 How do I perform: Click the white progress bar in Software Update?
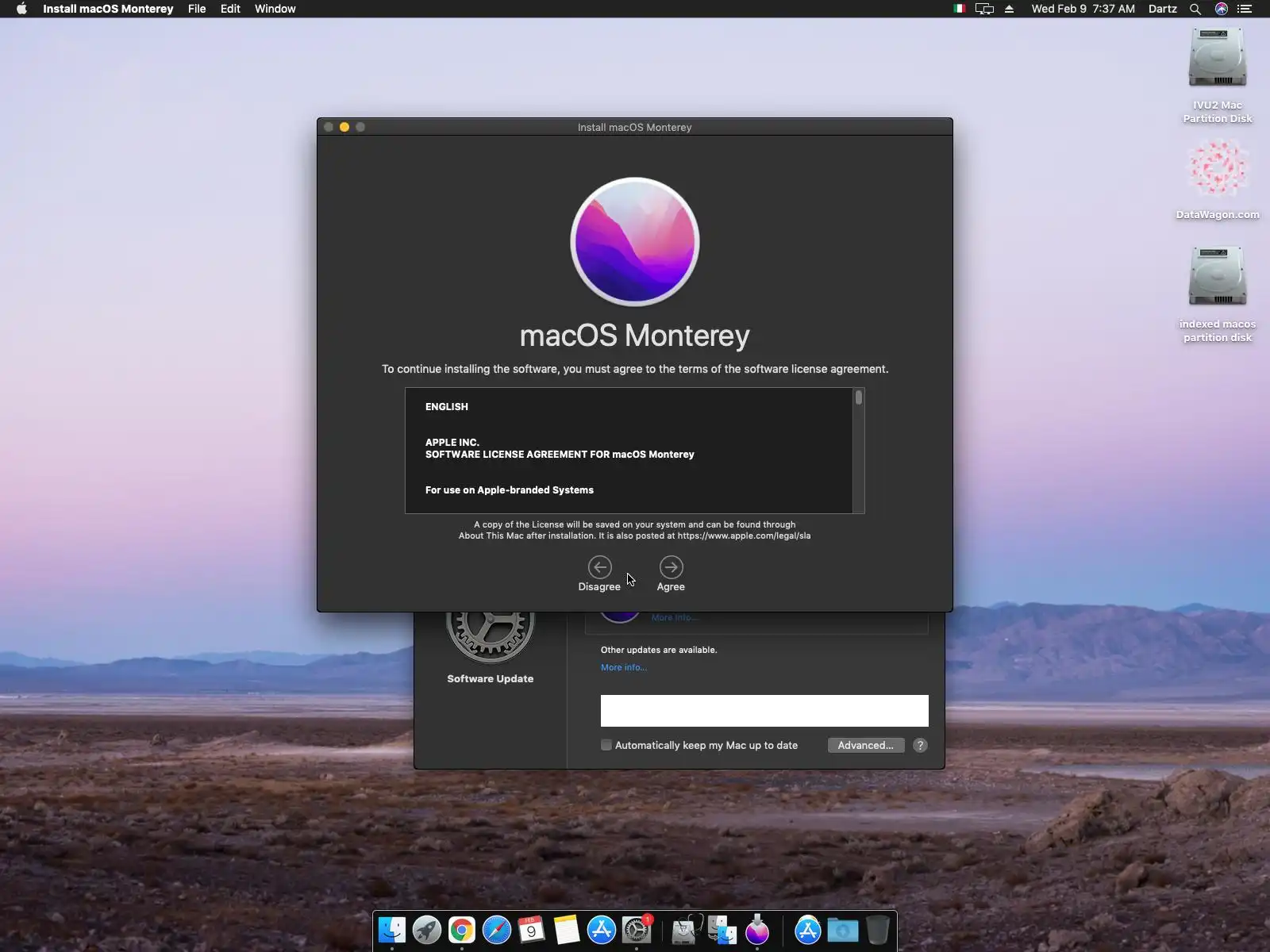(764, 711)
